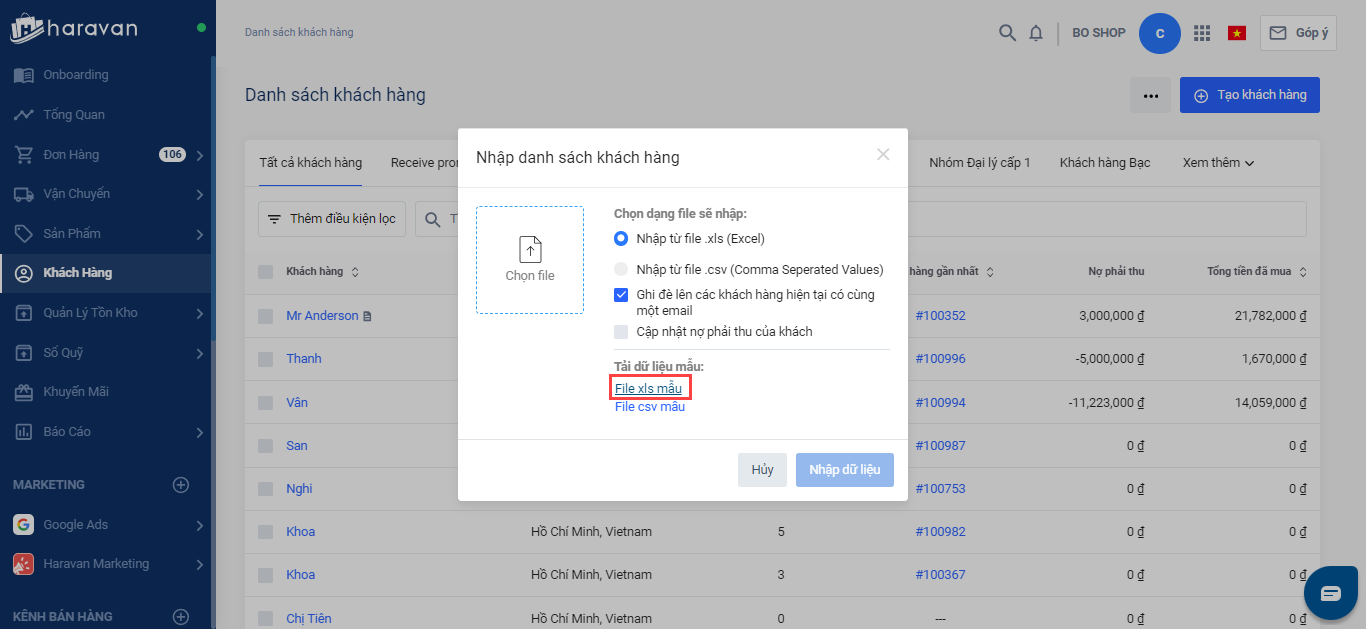
Task: Open Khuyến Mãi in sidebar
Action: coord(76,392)
